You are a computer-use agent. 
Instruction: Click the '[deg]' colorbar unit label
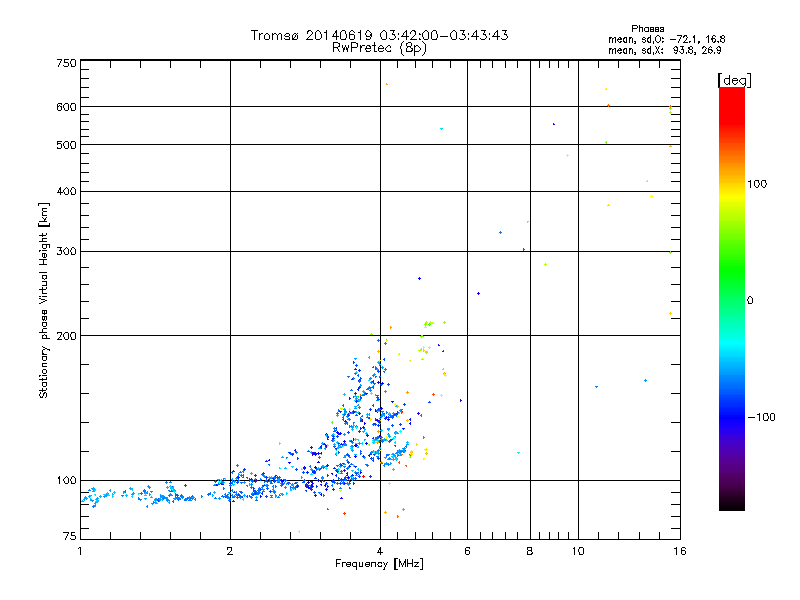[734, 80]
